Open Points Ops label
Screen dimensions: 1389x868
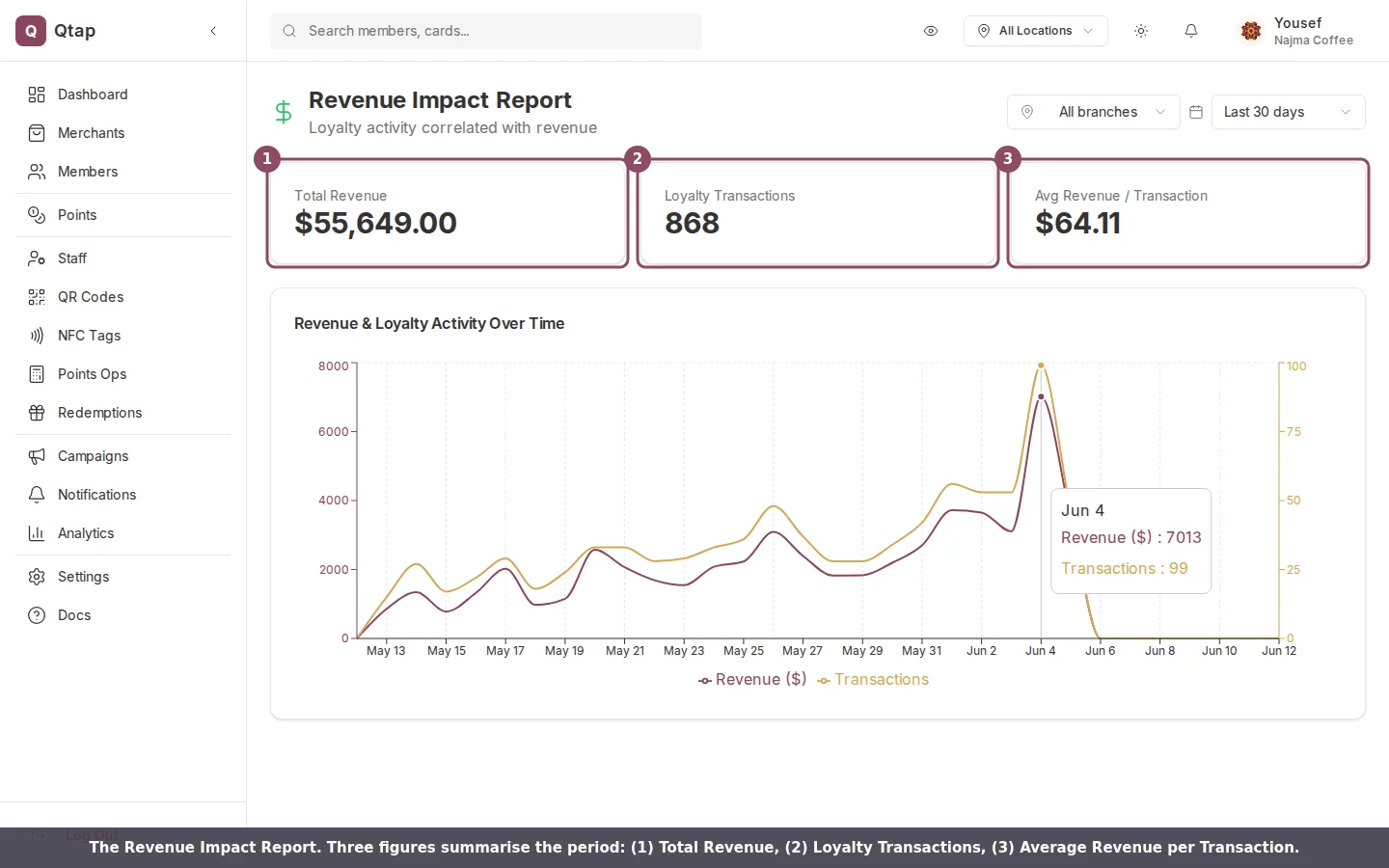(x=93, y=374)
